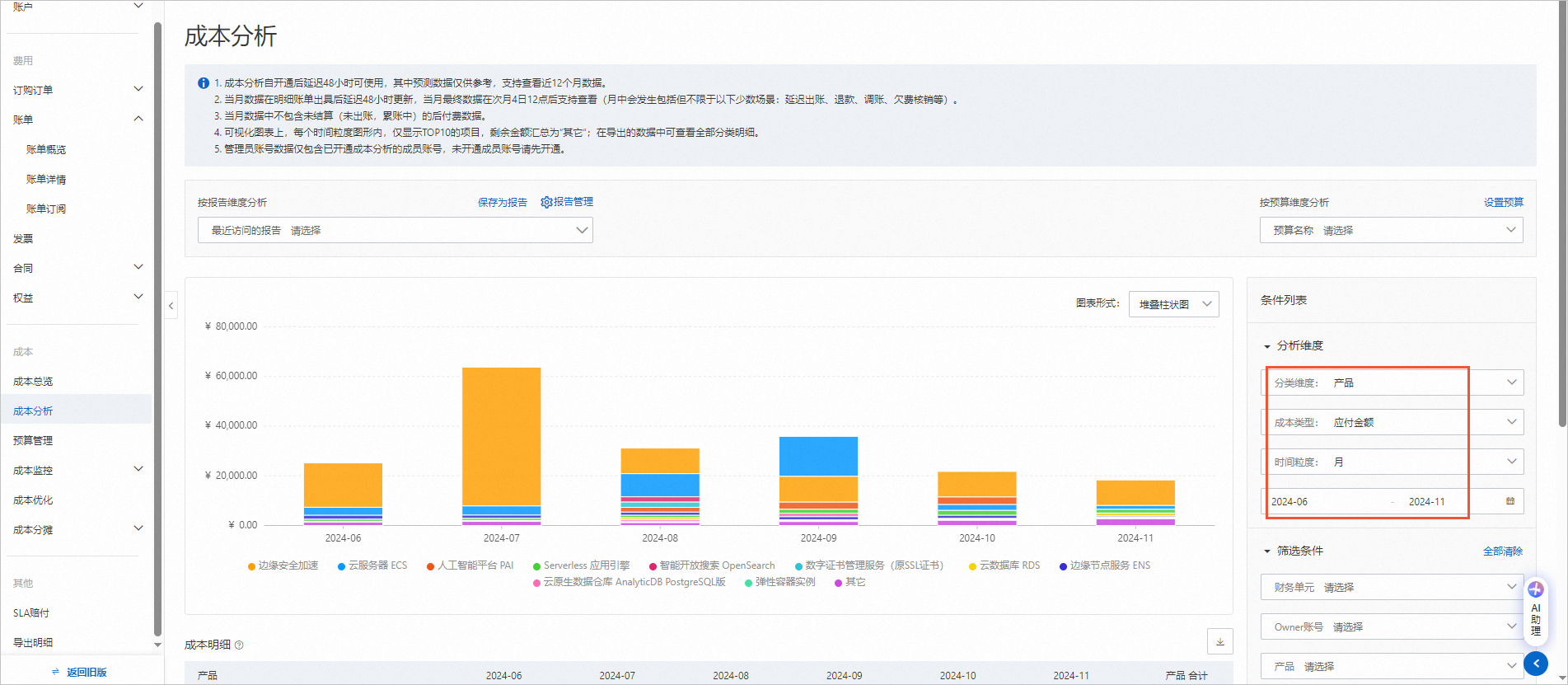Open 账单订阅 in sidebar
Screen dimensions: 1568x685
coord(46,209)
